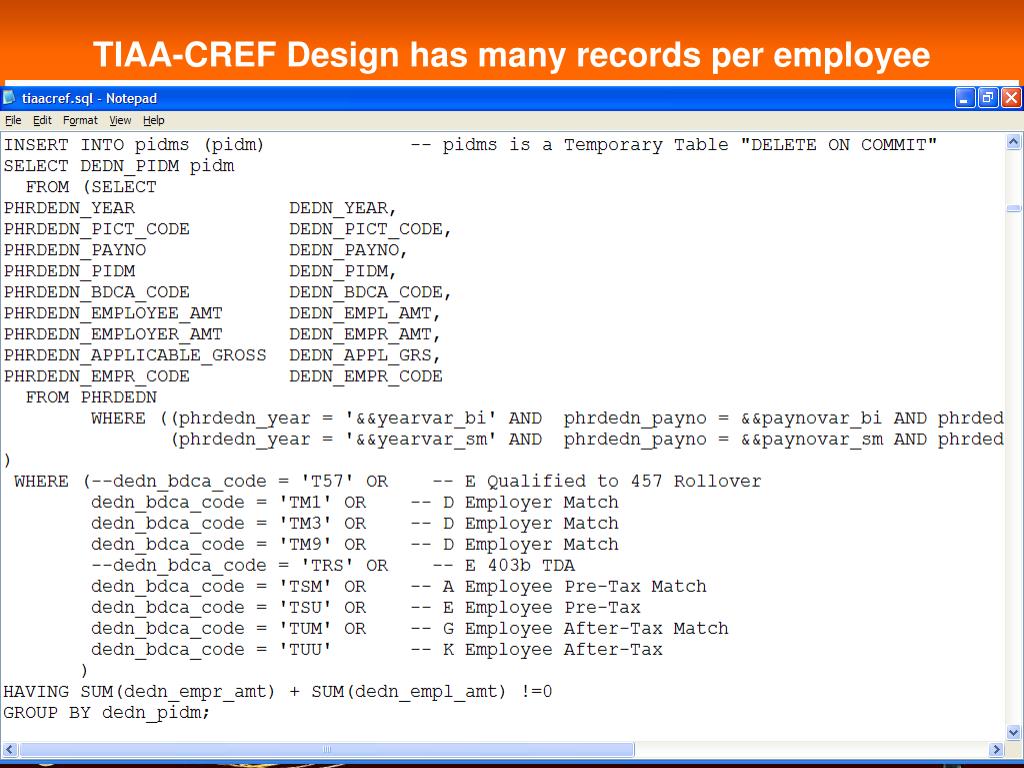This screenshot has height=768, width=1024.
Task: Click the 'PHRDEDN_YEAR' column name
Action: tap(69, 208)
